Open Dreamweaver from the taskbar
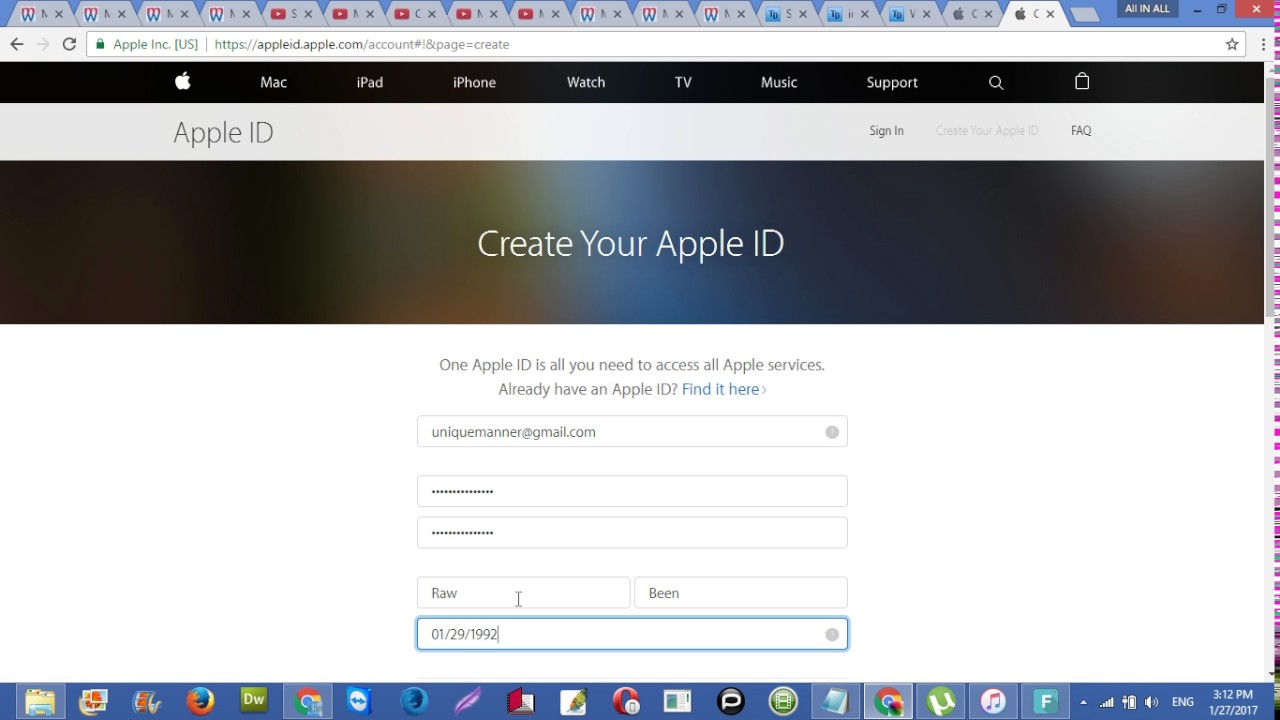 coord(253,701)
